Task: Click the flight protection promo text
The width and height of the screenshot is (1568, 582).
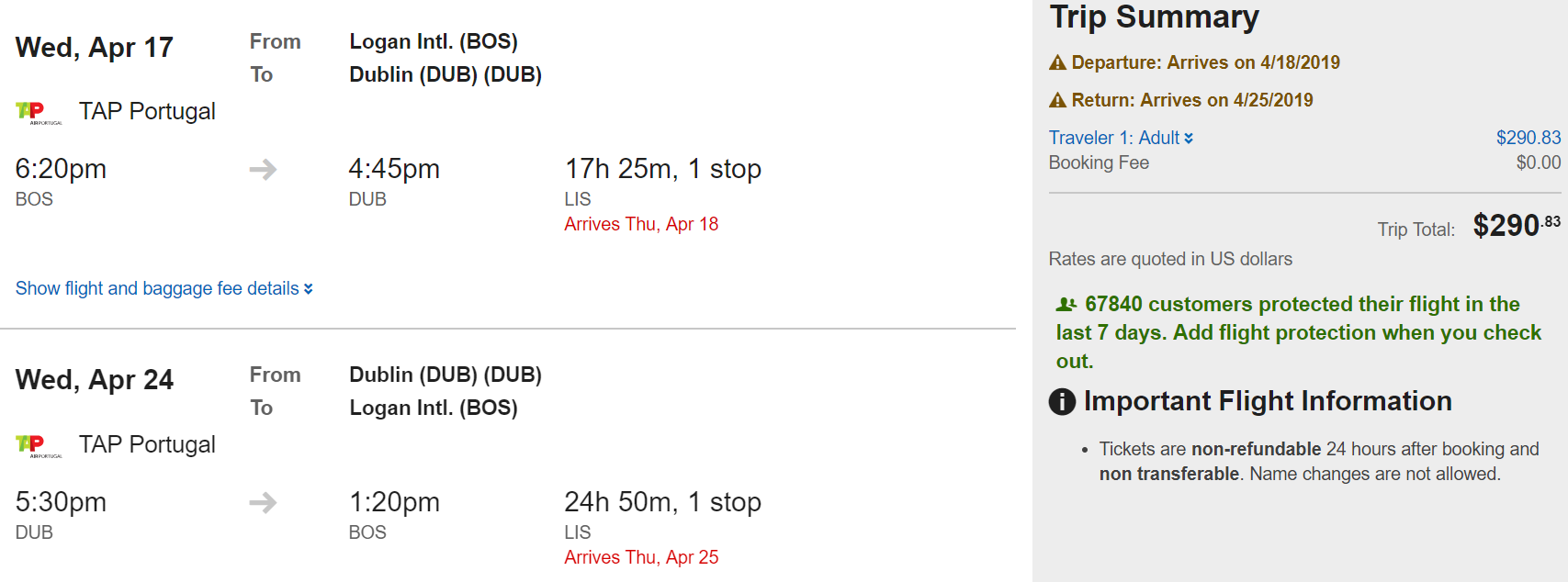Action: pos(1298,332)
